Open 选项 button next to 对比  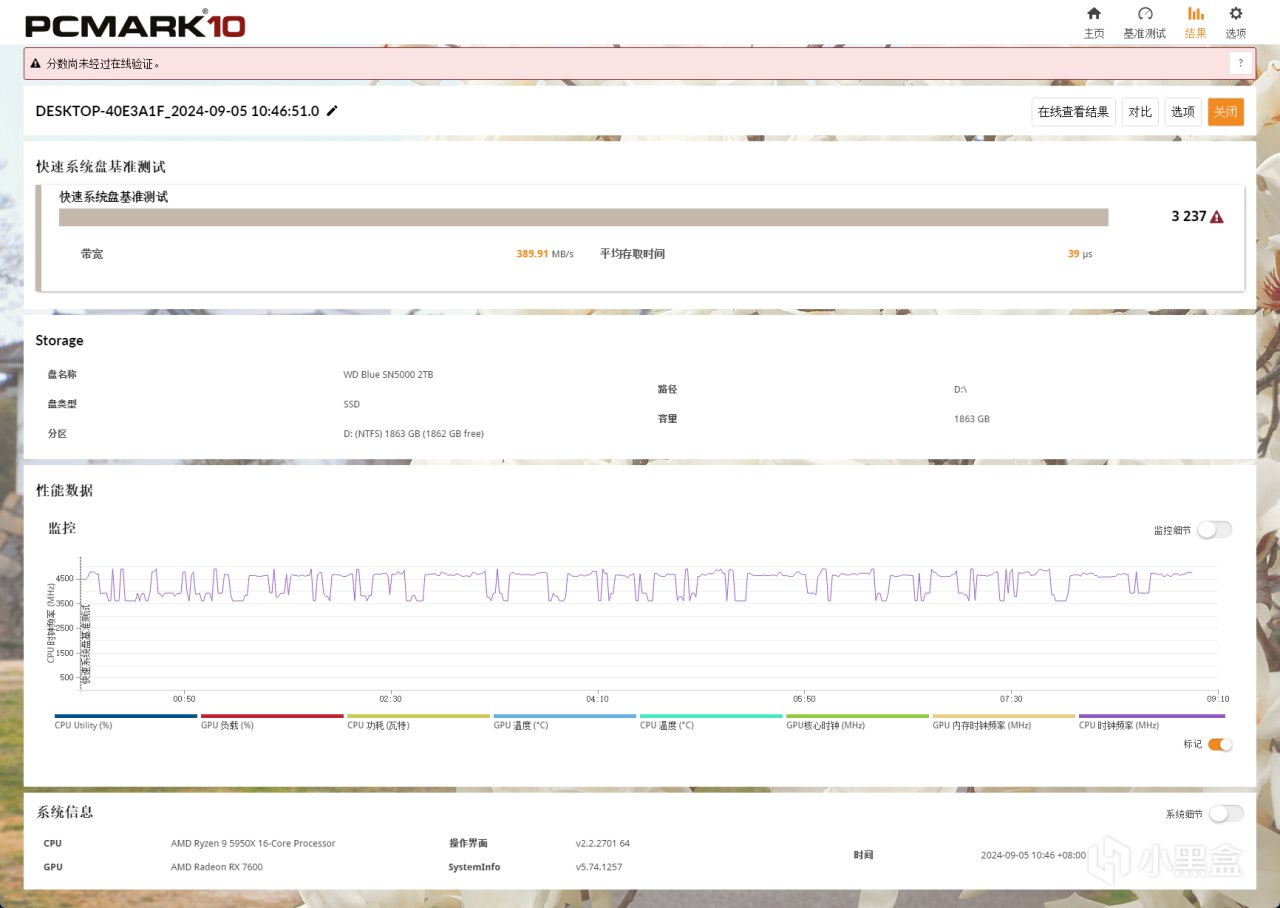point(1183,112)
